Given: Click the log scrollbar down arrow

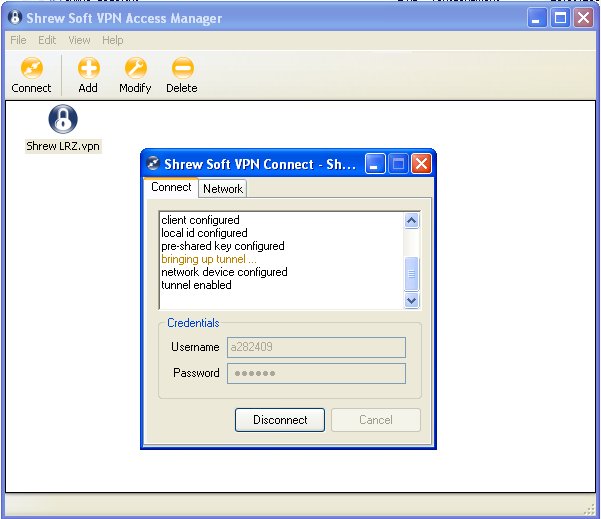Looking at the screenshot, I should pyautogui.click(x=411, y=300).
